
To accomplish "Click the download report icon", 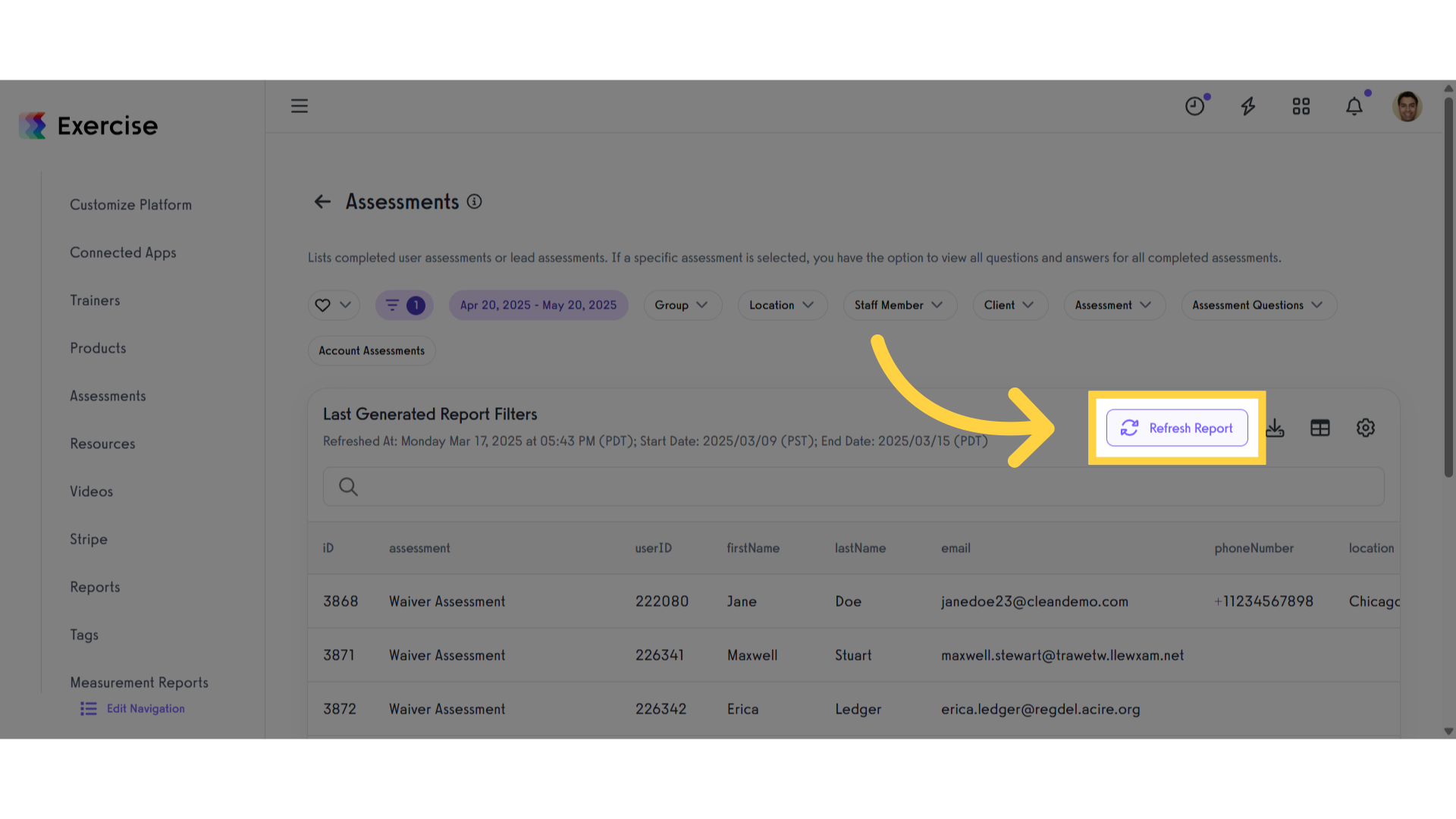I will tap(1276, 428).
